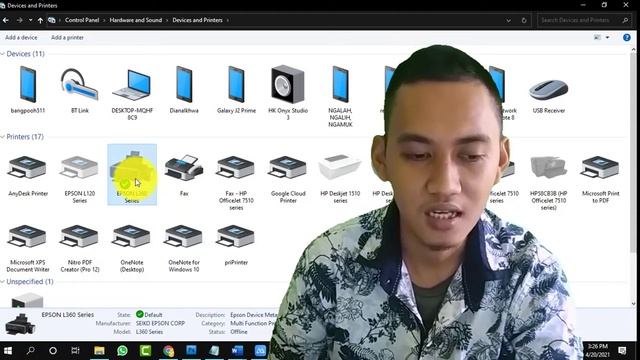Select the NGALAH, NGALIH, NGAMUK device
The width and height of the screenshot is (640, 360).
click(x=340, y=96)
